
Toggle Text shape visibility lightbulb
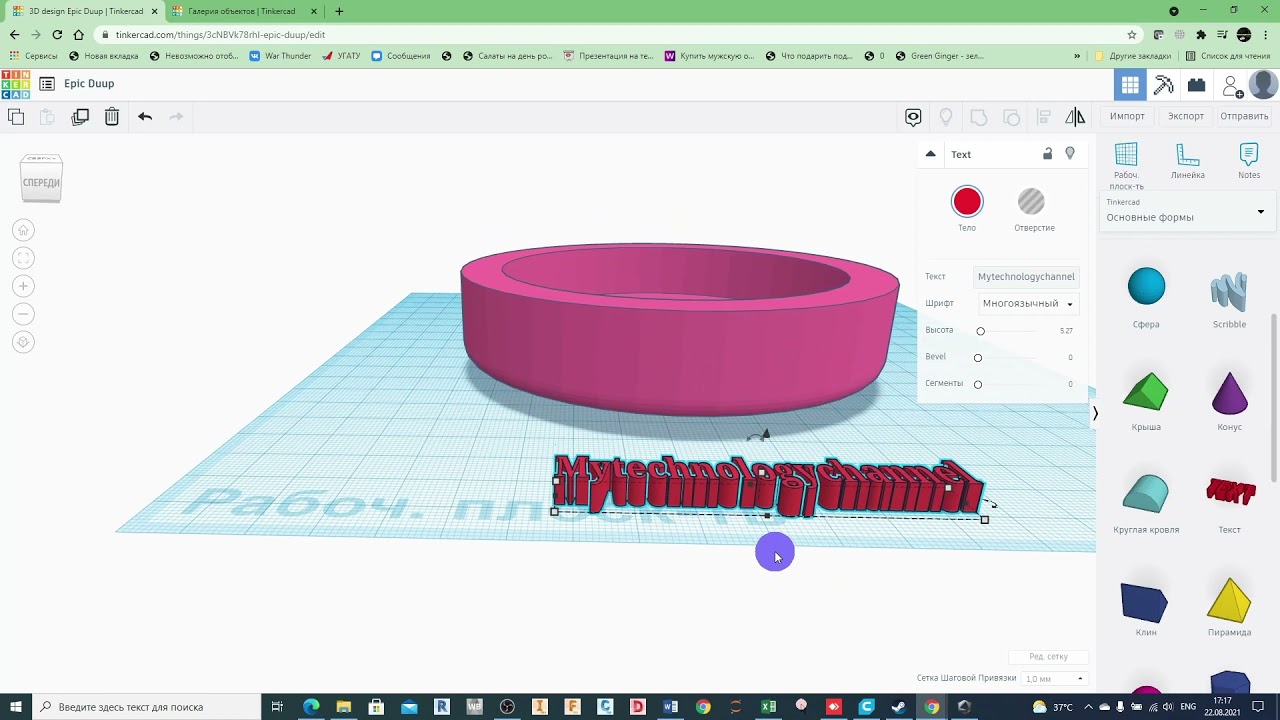pyautogui.click(x=1070, y=154)
